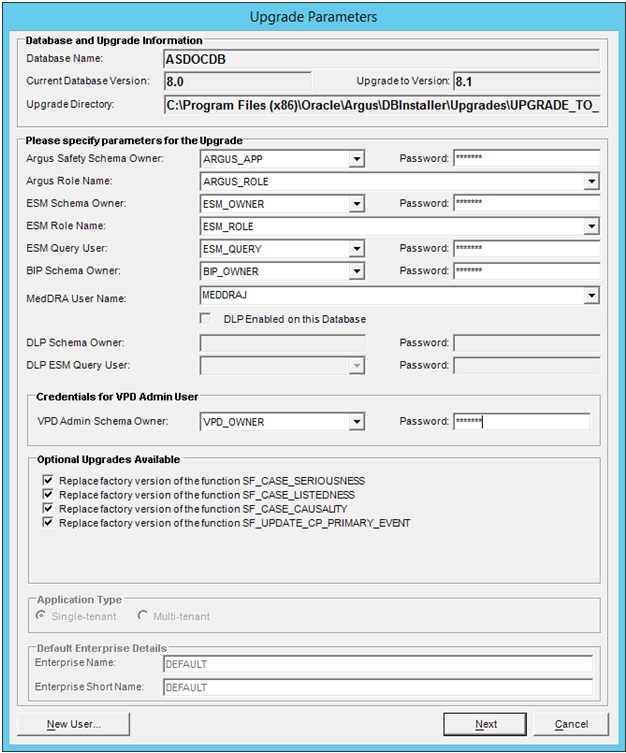Focus VPD Admin Schema Owner password field
The width and height of the screenshot is (626, 753).
[522, 422]
